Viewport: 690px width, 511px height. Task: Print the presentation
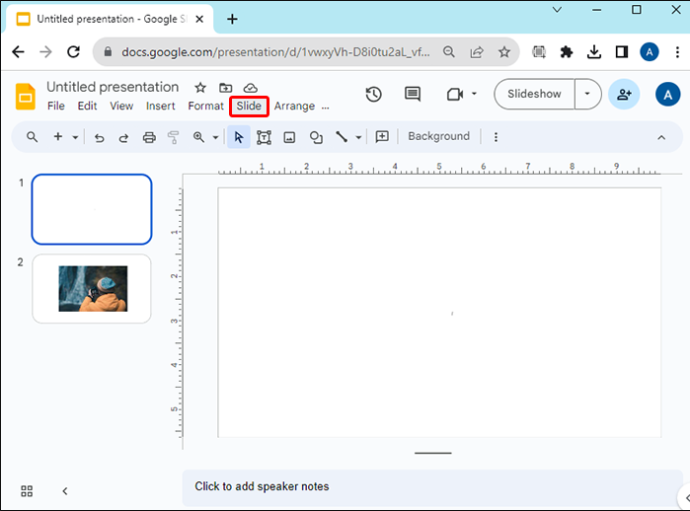[x=149, y=138]
